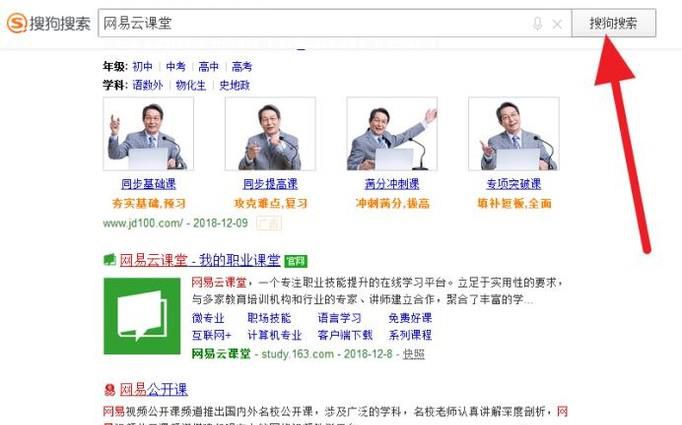The image size is (682, 425).
Task: Click the green 网易云课堂 logo image
Action: (142, 316)
